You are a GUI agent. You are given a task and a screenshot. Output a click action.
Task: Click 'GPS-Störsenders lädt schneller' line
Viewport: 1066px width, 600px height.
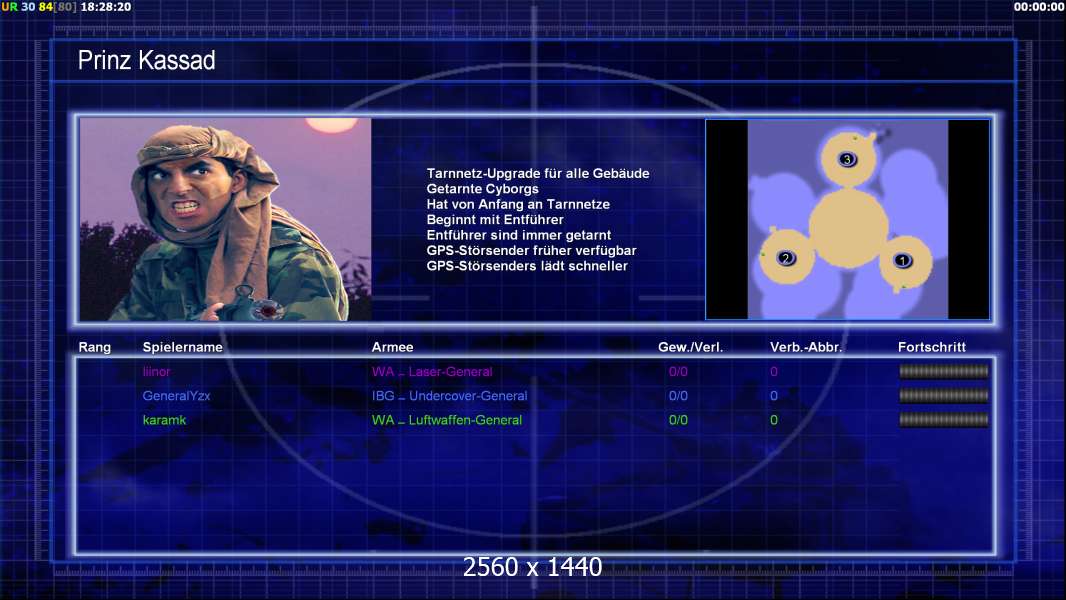[x=527, y=266]
